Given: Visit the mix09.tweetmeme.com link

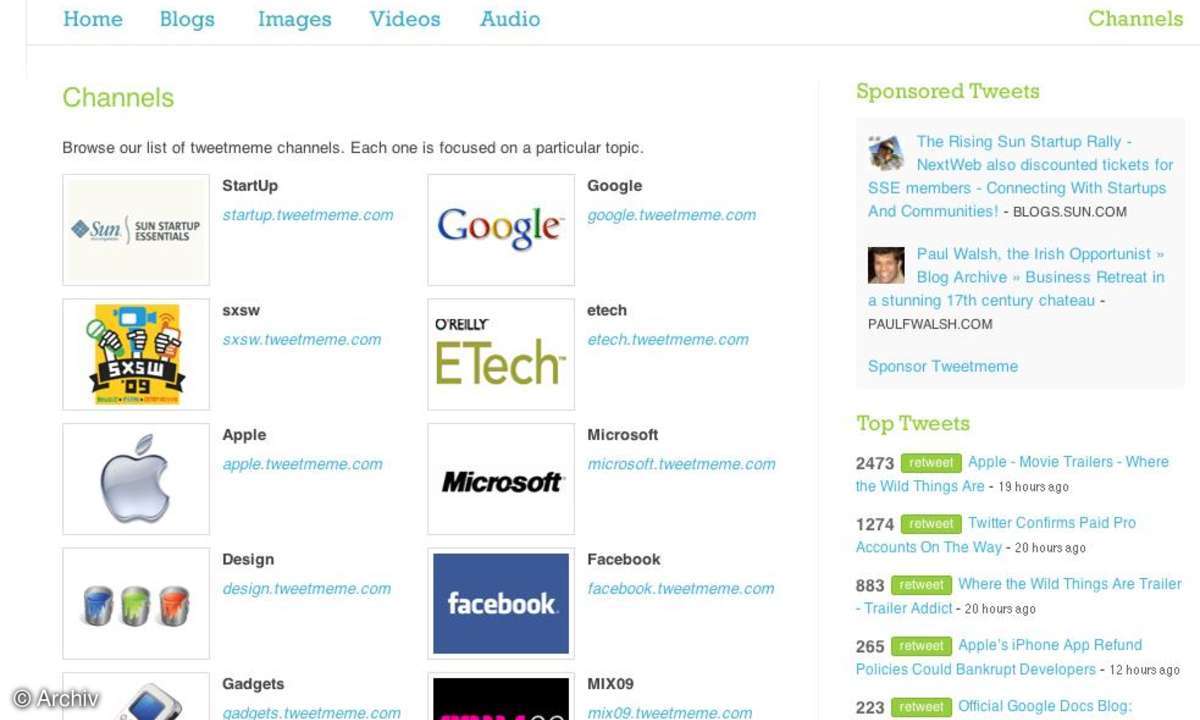Looking at the screenshot, I should click(670, 713).
